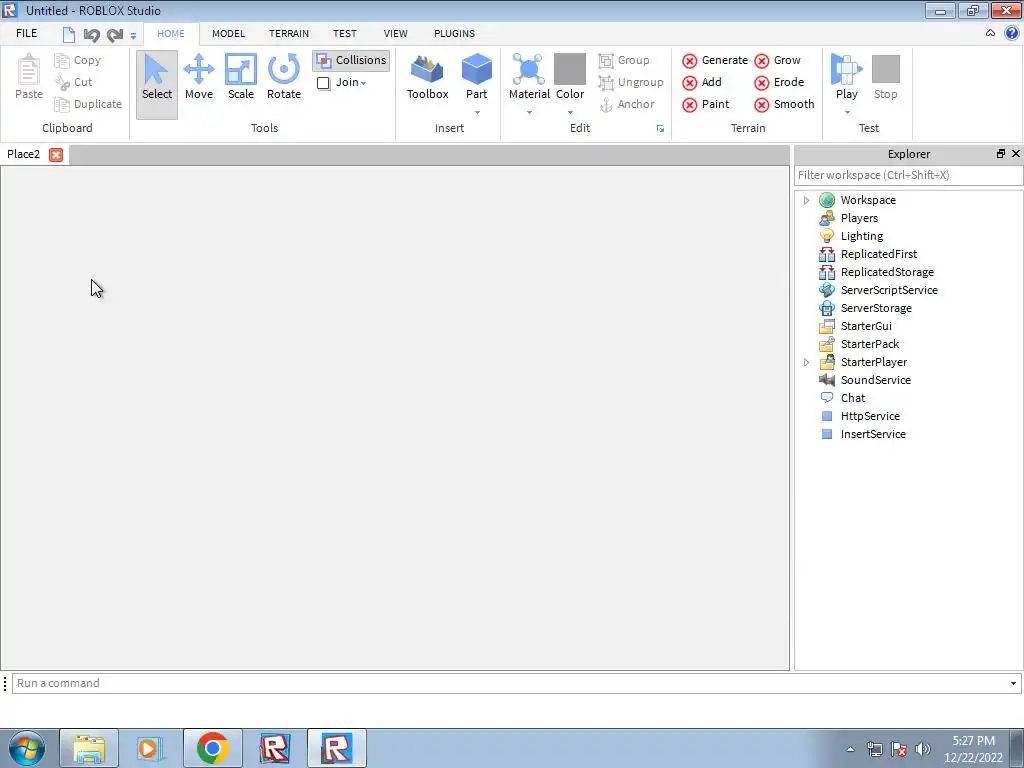Select StarterGui in the Explorer

point(866,326)
